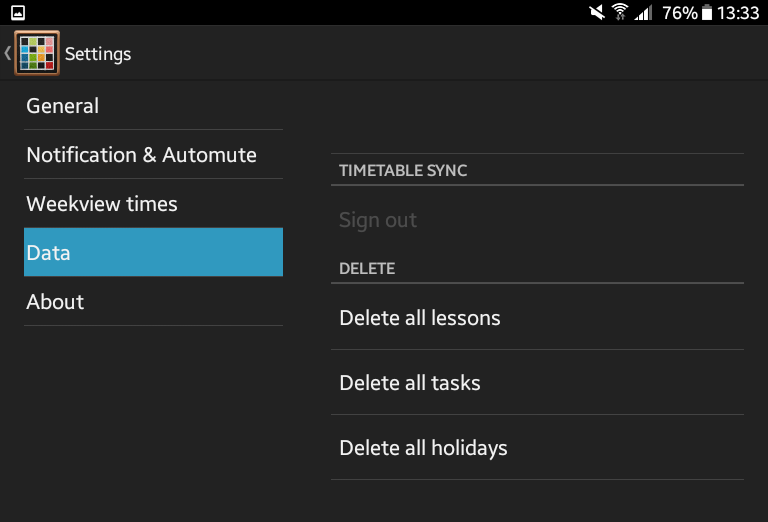Tap the battery icon in status bar

pyautogui.click(x=707, y=12)
